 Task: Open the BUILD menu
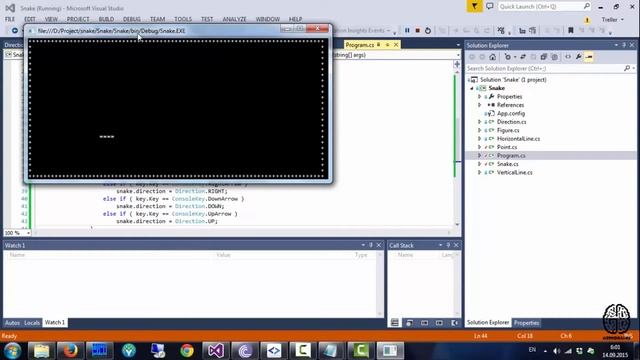coord(106,19)
